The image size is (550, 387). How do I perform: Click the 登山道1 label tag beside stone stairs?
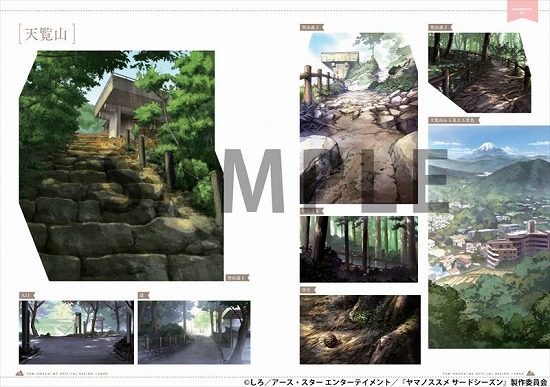(237, 278)
